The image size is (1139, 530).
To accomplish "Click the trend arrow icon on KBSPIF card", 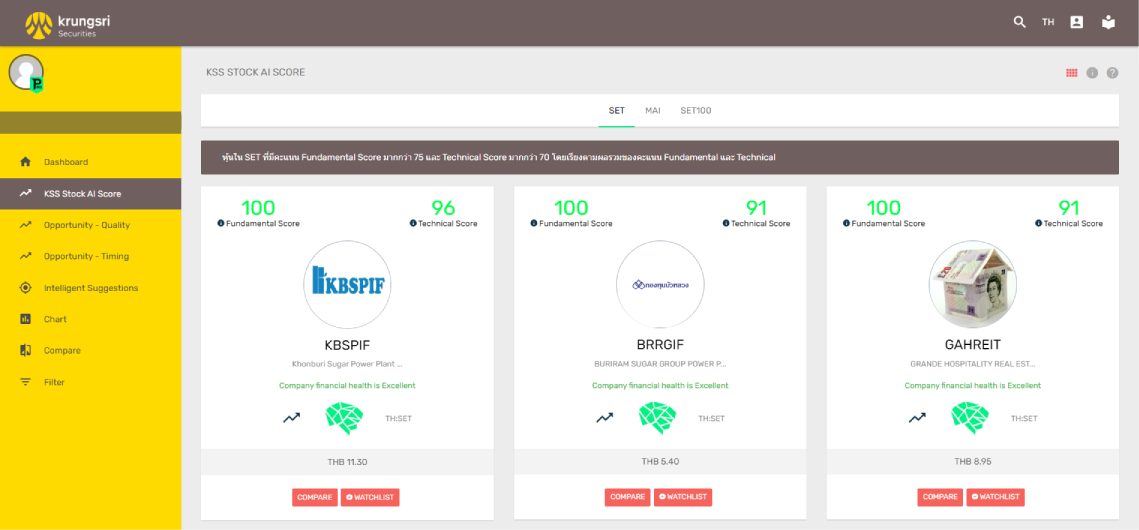I will (291, 418).
